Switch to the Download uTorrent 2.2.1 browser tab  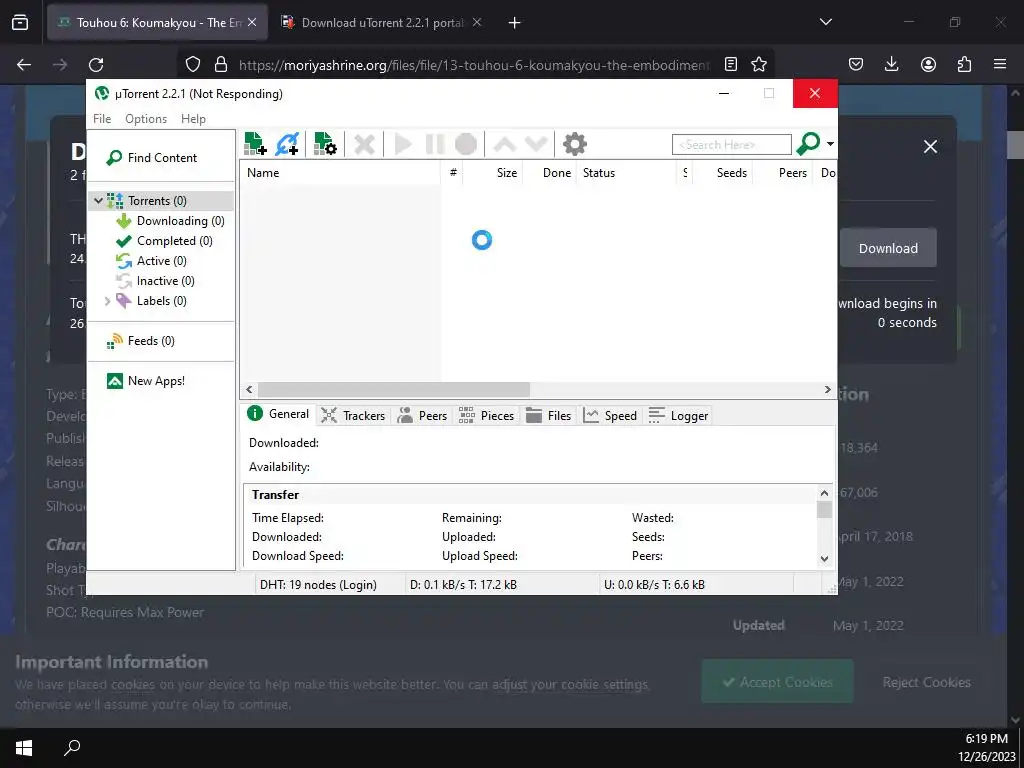[x=383, y=23]
